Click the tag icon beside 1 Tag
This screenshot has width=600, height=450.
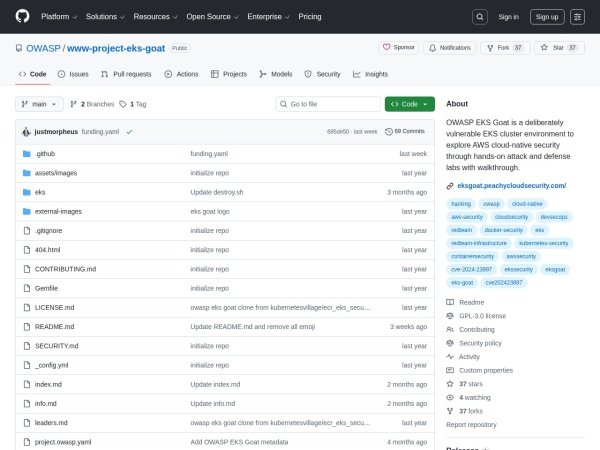(x=123, y=104)
